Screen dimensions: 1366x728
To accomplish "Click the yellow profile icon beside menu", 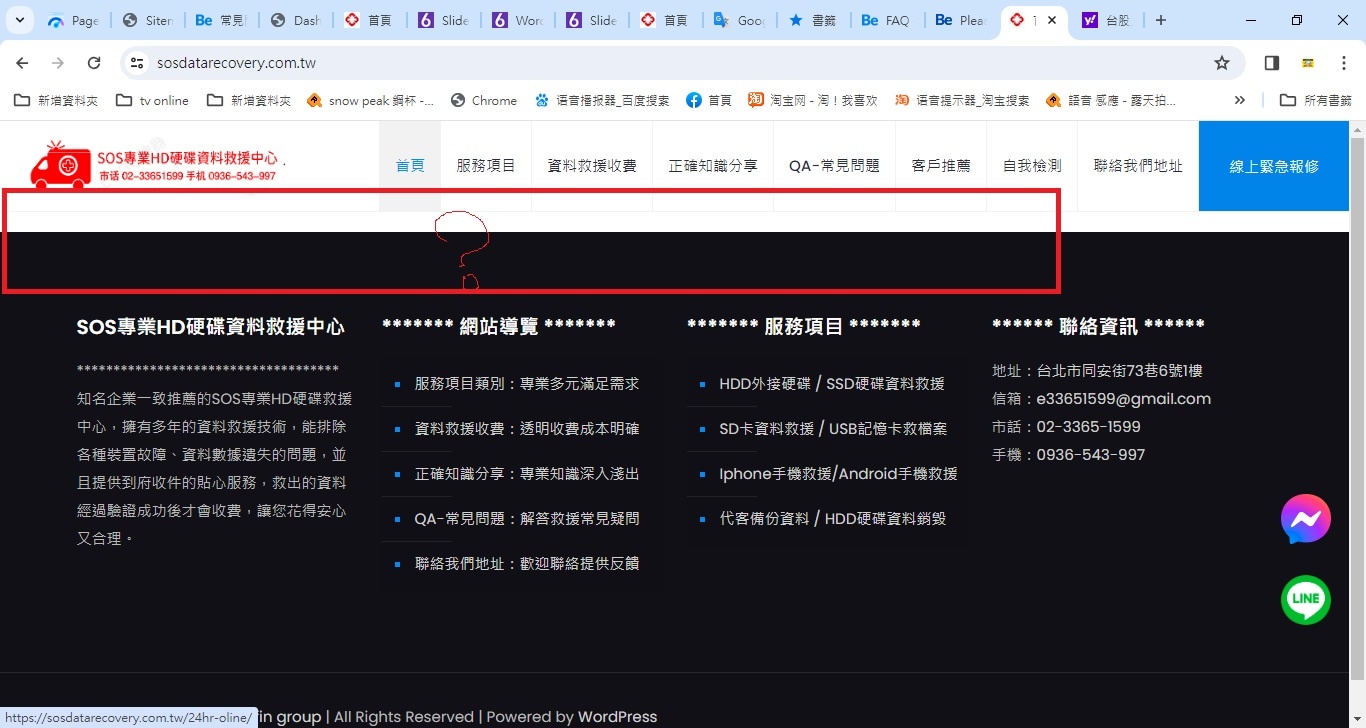I will [x=1307, y=63].
